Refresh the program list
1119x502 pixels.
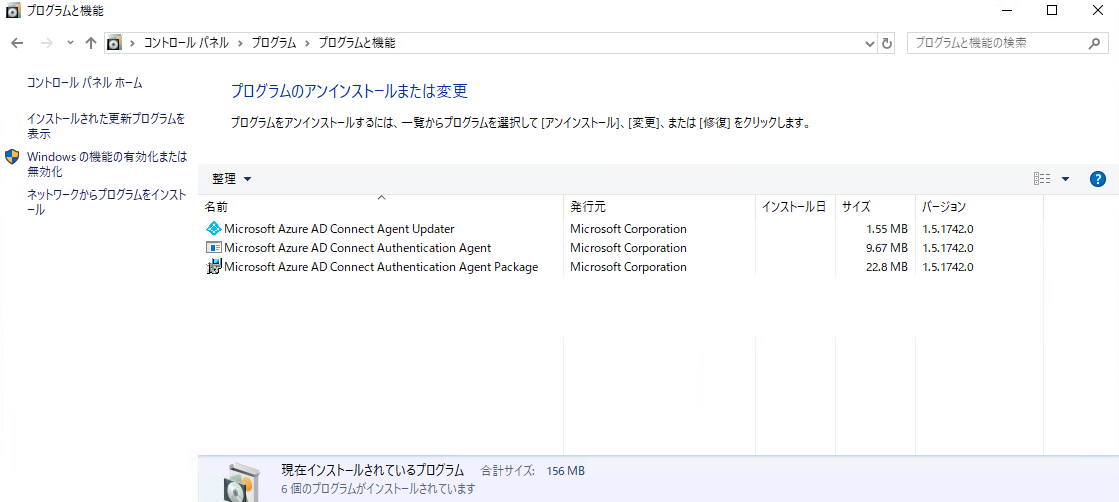(887, 44)
